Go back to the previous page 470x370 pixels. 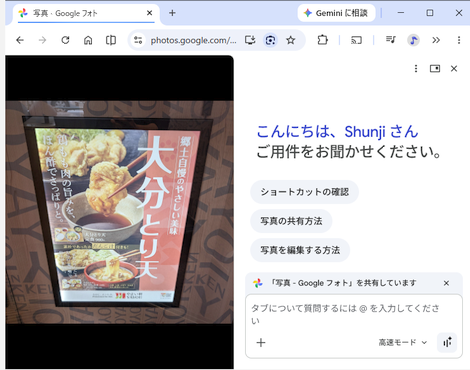(20, 40)
